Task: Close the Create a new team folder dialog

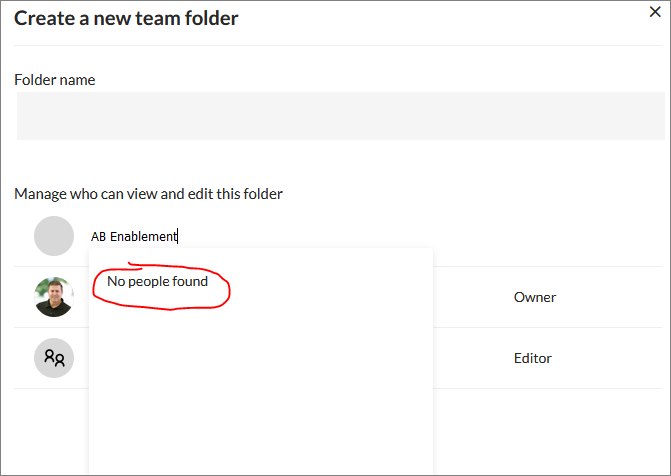Action: (x=655, y=12)
